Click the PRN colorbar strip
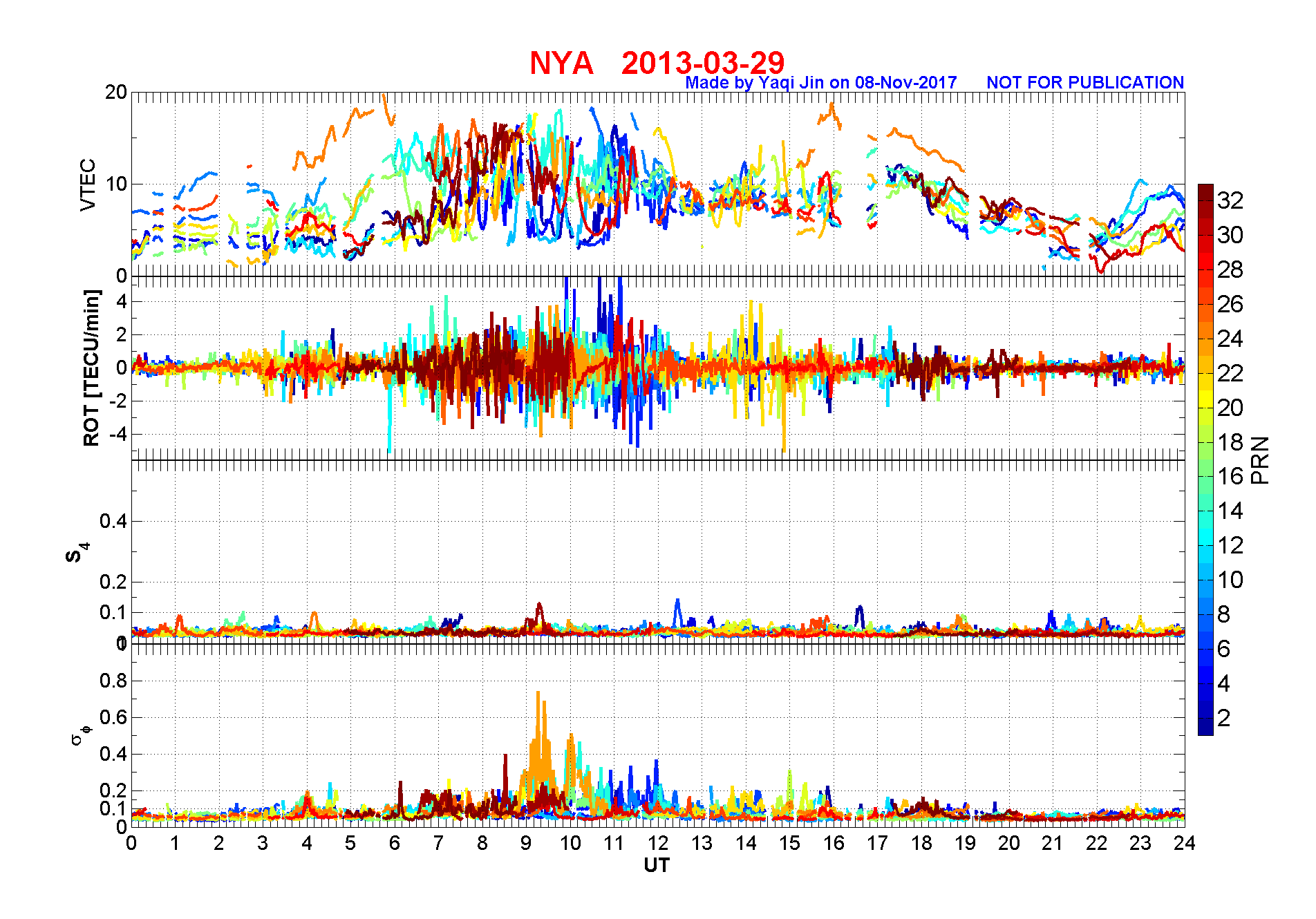This screenshot has width=1316, height=919. click(1205, 459)
